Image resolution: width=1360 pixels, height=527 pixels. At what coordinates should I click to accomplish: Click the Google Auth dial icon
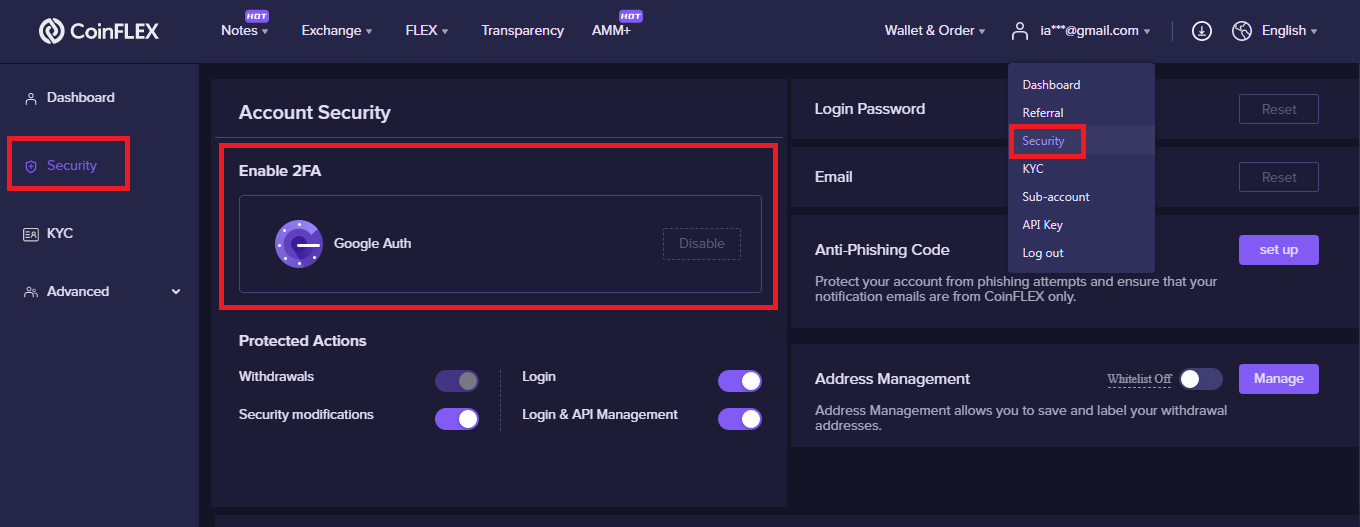tap(298, 244)
